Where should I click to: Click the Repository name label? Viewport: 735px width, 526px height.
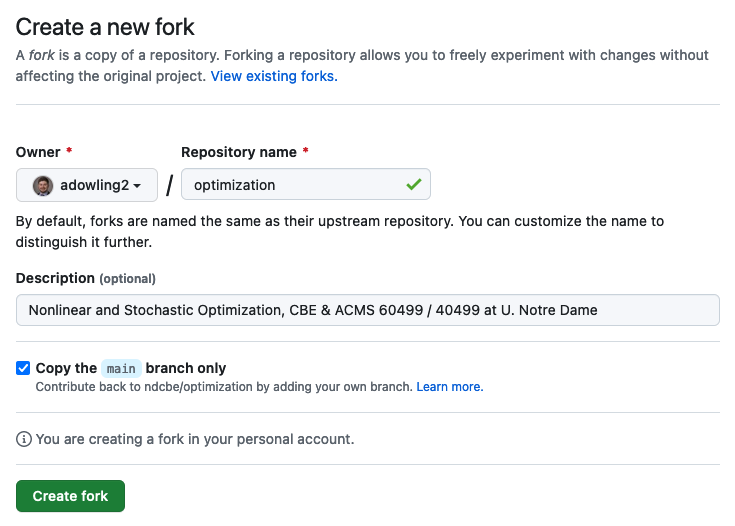(x=239, y=152)
